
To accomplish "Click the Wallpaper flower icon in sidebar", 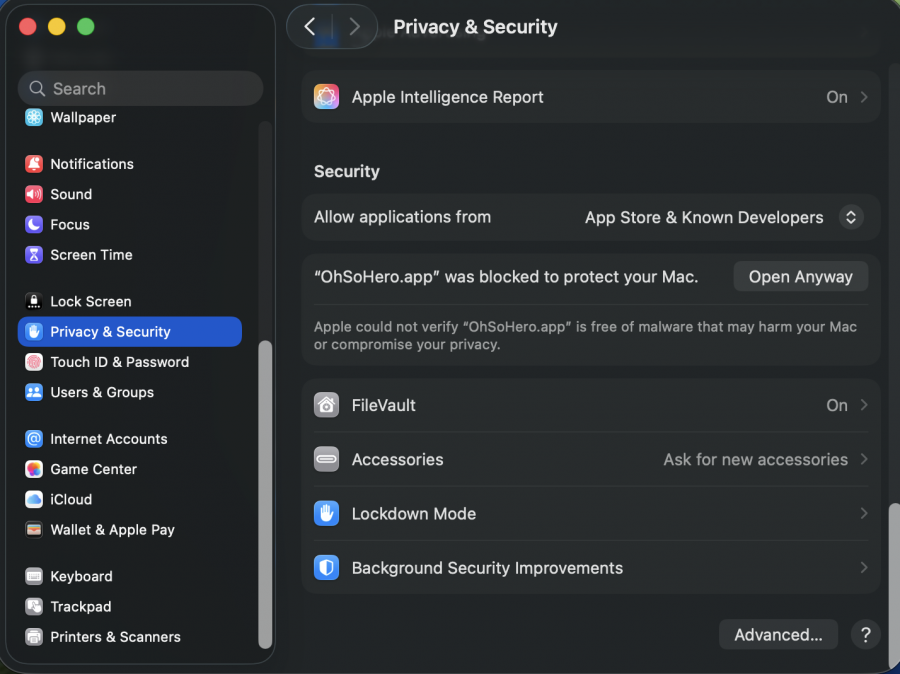I will [x=34, y=117].
